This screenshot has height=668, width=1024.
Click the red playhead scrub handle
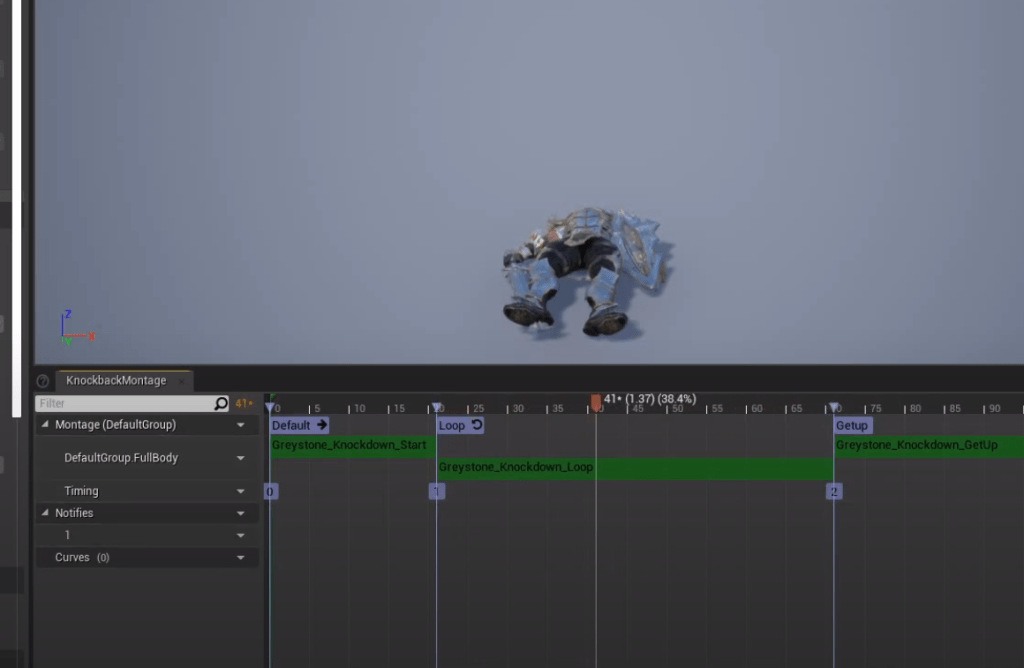coord(596,402)
